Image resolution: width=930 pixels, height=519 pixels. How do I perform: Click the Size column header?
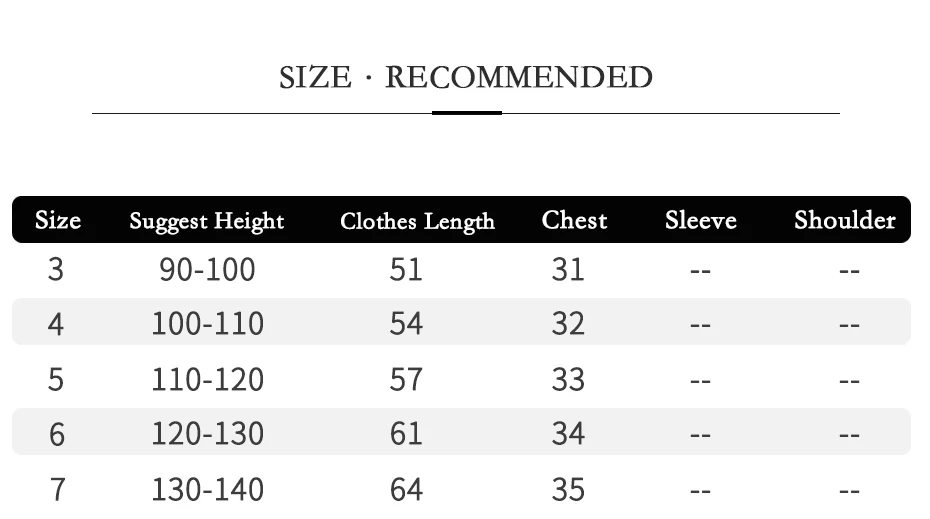[58, 220]
